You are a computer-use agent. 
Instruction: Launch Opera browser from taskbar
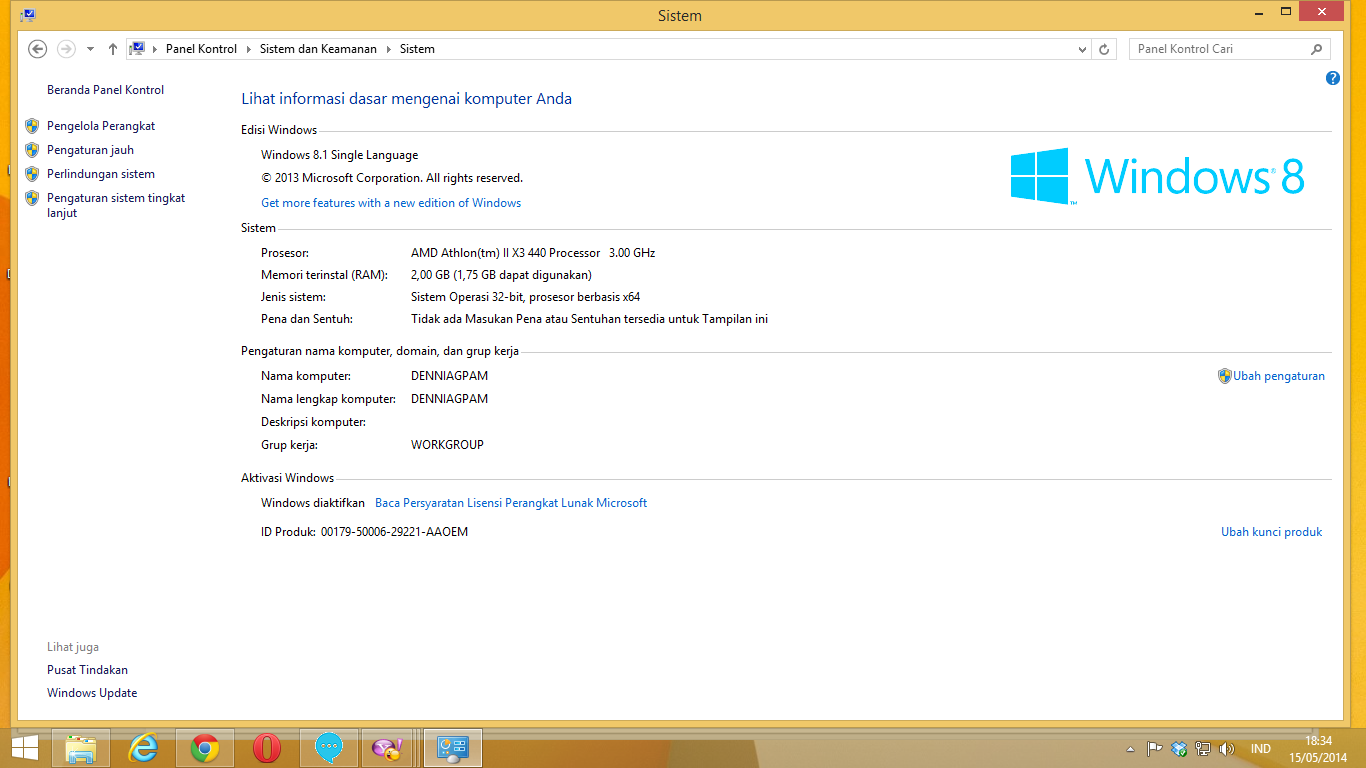click(266, 748)
